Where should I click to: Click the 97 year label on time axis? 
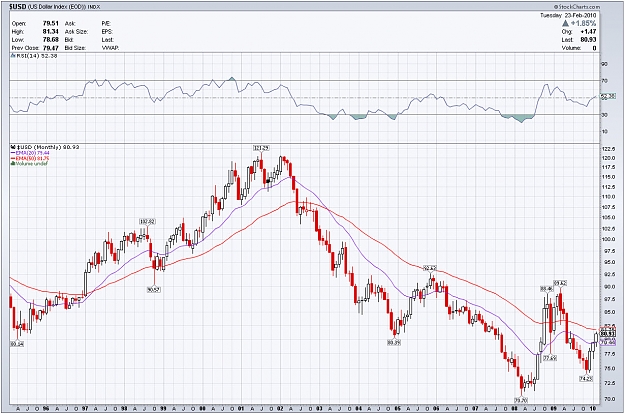(x=85, y=408)
